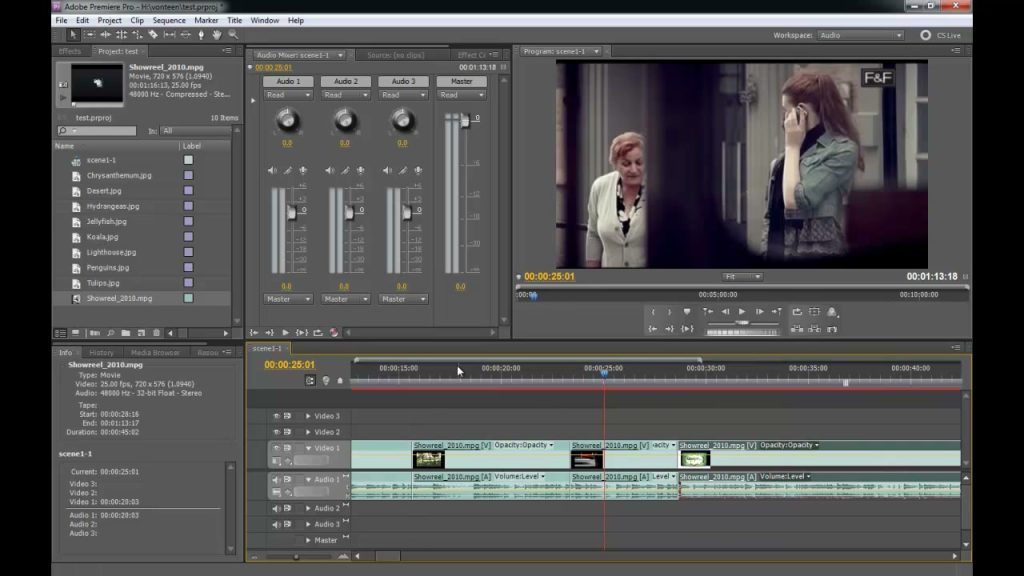Select the Selection arrow tool
Screen dimensions: 1024x576
73,35
